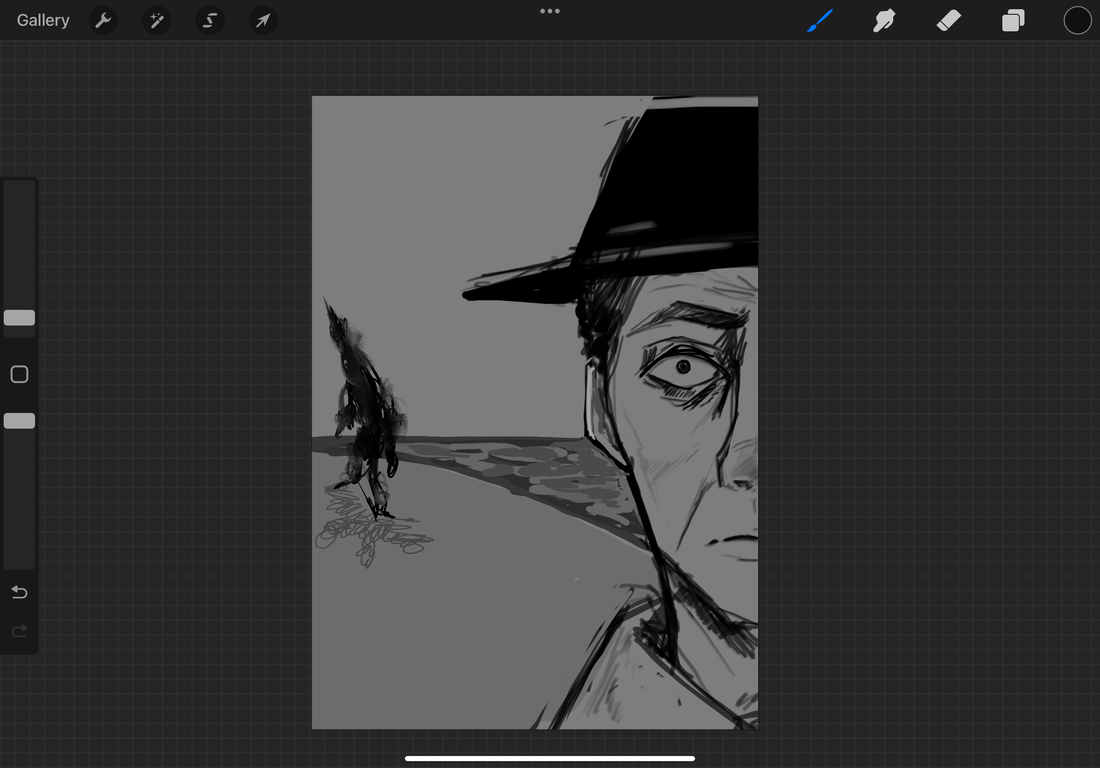Undo the last stroke
The width and height of the screenshot is (1100, 768).
click(x=19, y=592)
